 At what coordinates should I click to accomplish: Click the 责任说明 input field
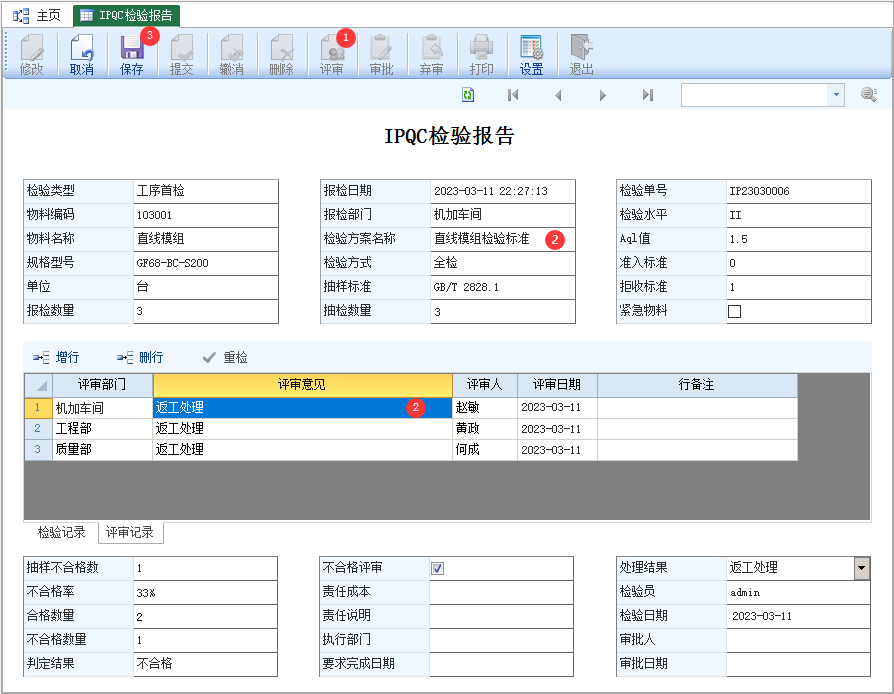pyautogui.click(x=501, y=616)
